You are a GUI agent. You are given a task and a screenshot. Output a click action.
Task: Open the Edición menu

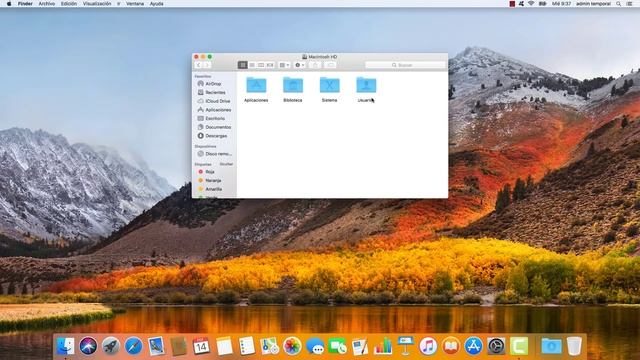tap(69, 4)
